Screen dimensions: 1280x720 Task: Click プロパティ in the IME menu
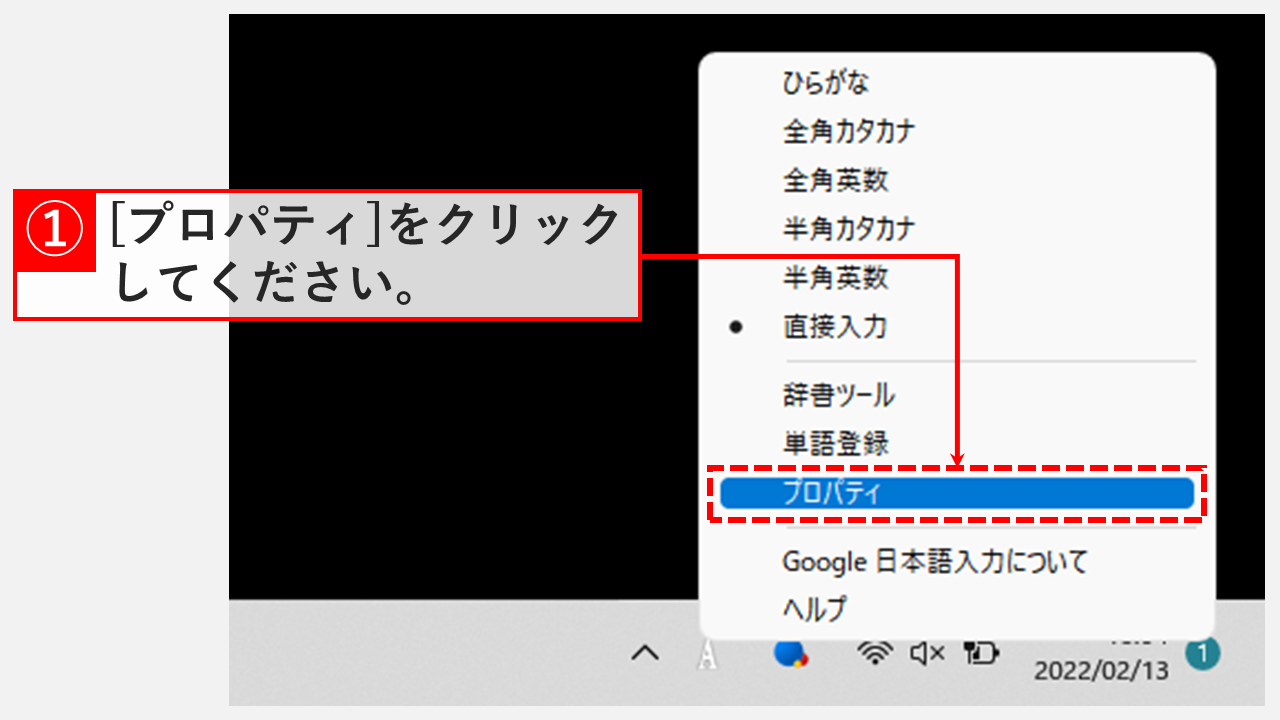point(957,493)
